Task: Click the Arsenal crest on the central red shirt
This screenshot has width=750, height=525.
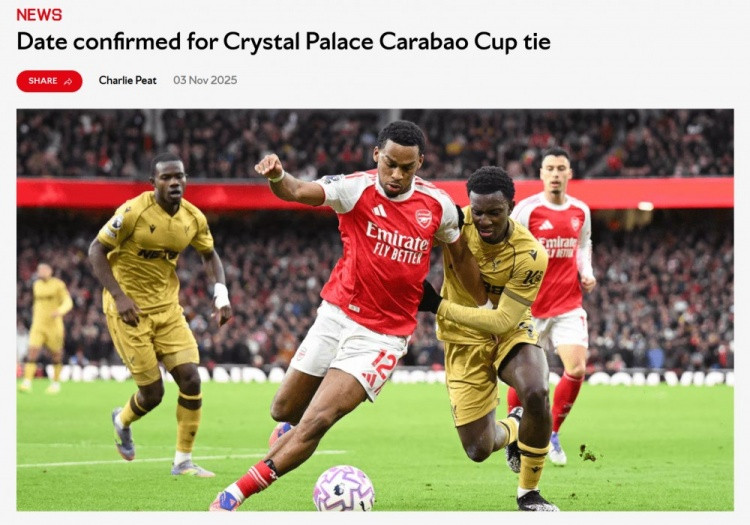Action: click(423, 218)
